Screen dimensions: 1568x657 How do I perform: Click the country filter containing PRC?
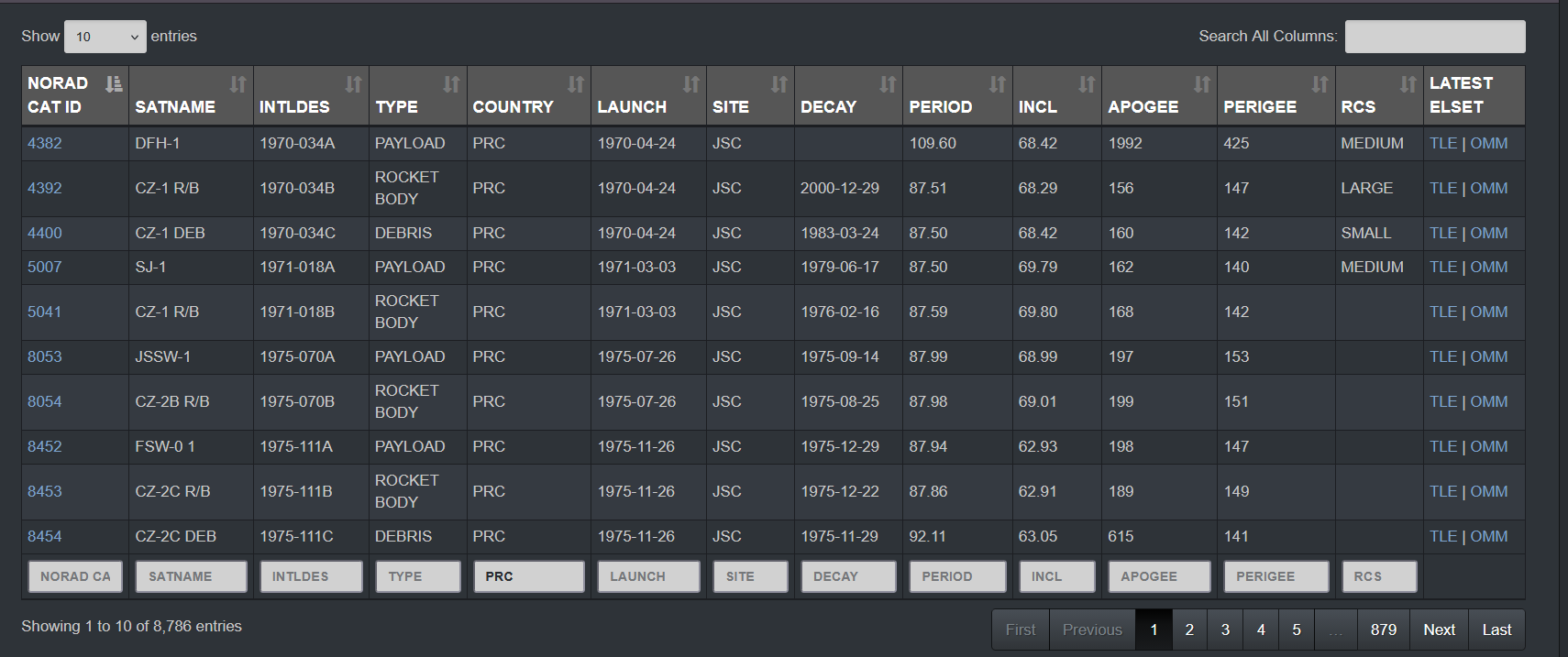529,576
